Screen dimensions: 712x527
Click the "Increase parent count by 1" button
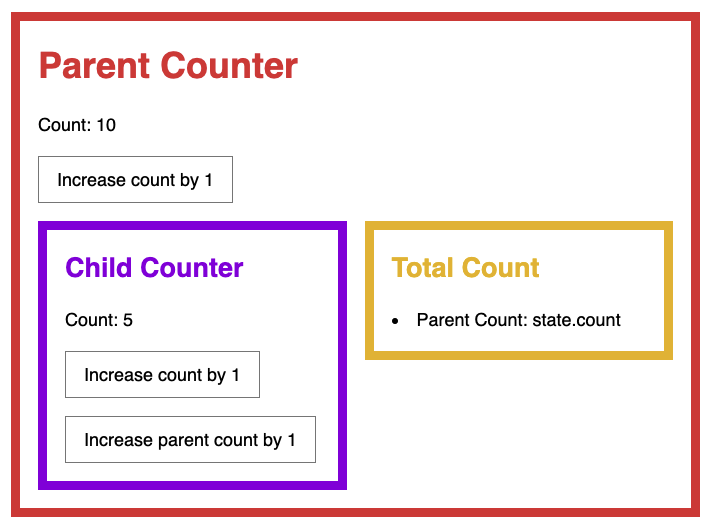coord(190,440)
